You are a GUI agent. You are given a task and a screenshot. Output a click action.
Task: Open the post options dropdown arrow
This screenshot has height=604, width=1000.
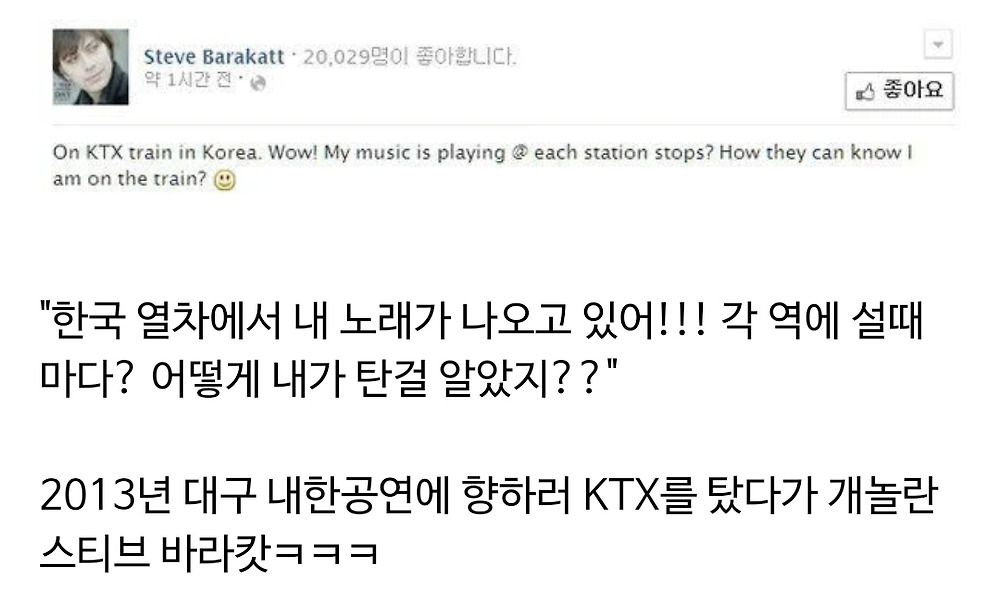(938, 44)
